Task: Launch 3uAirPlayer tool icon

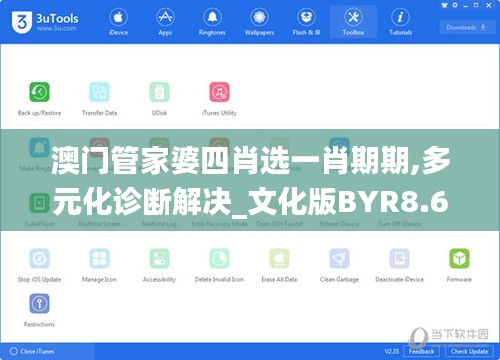Action: (39, 203)
